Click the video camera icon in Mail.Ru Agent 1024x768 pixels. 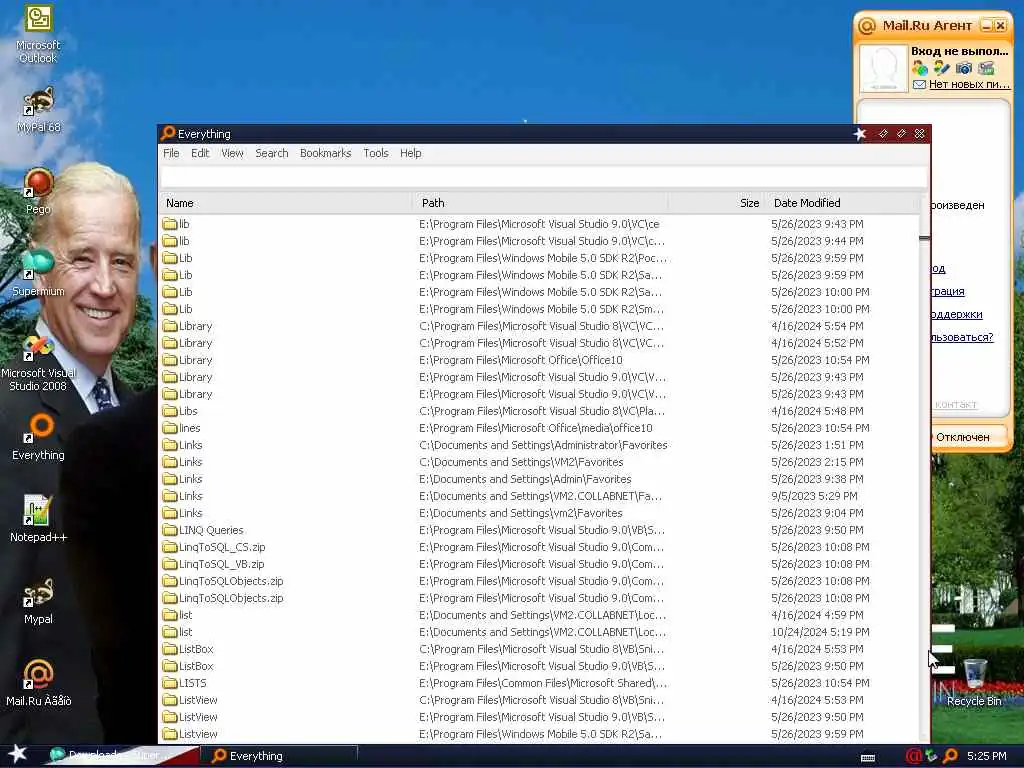tap(986, 68)
